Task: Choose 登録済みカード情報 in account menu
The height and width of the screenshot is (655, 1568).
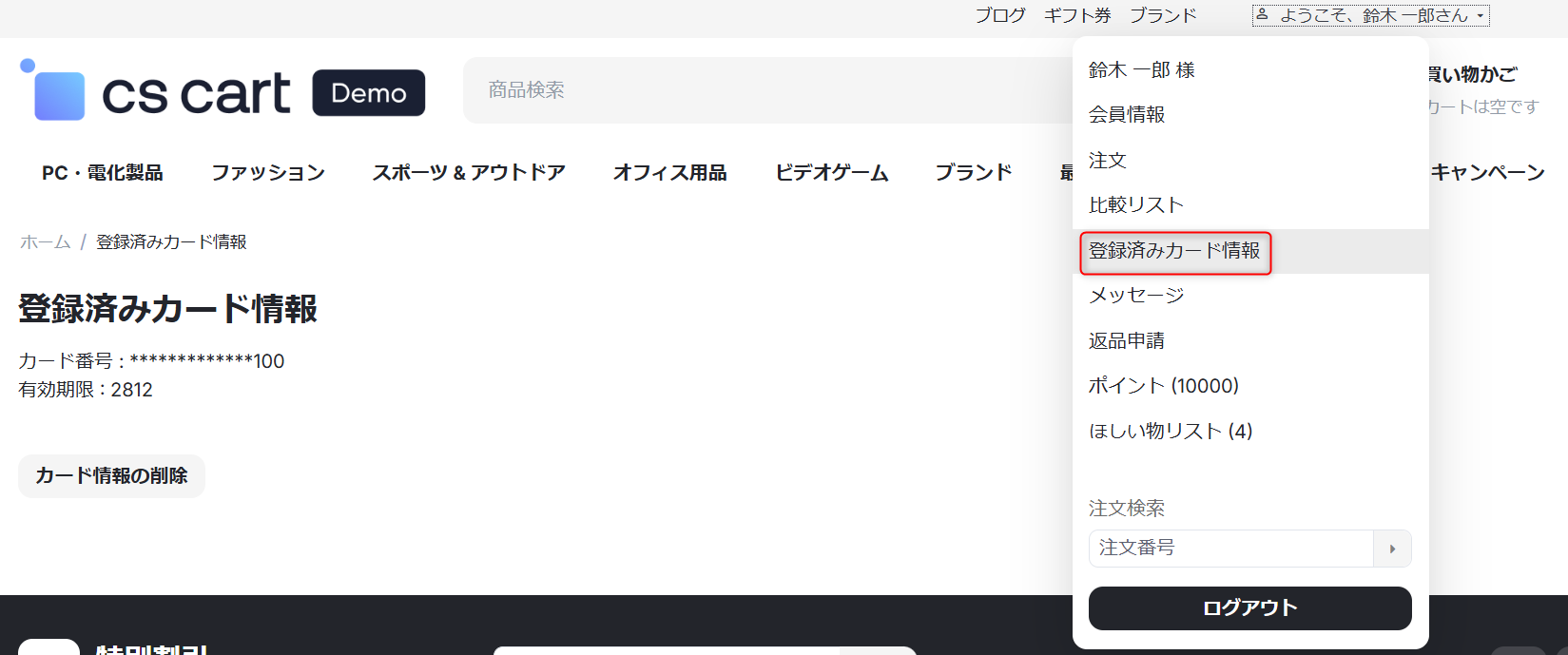Action: [1174, 251]
